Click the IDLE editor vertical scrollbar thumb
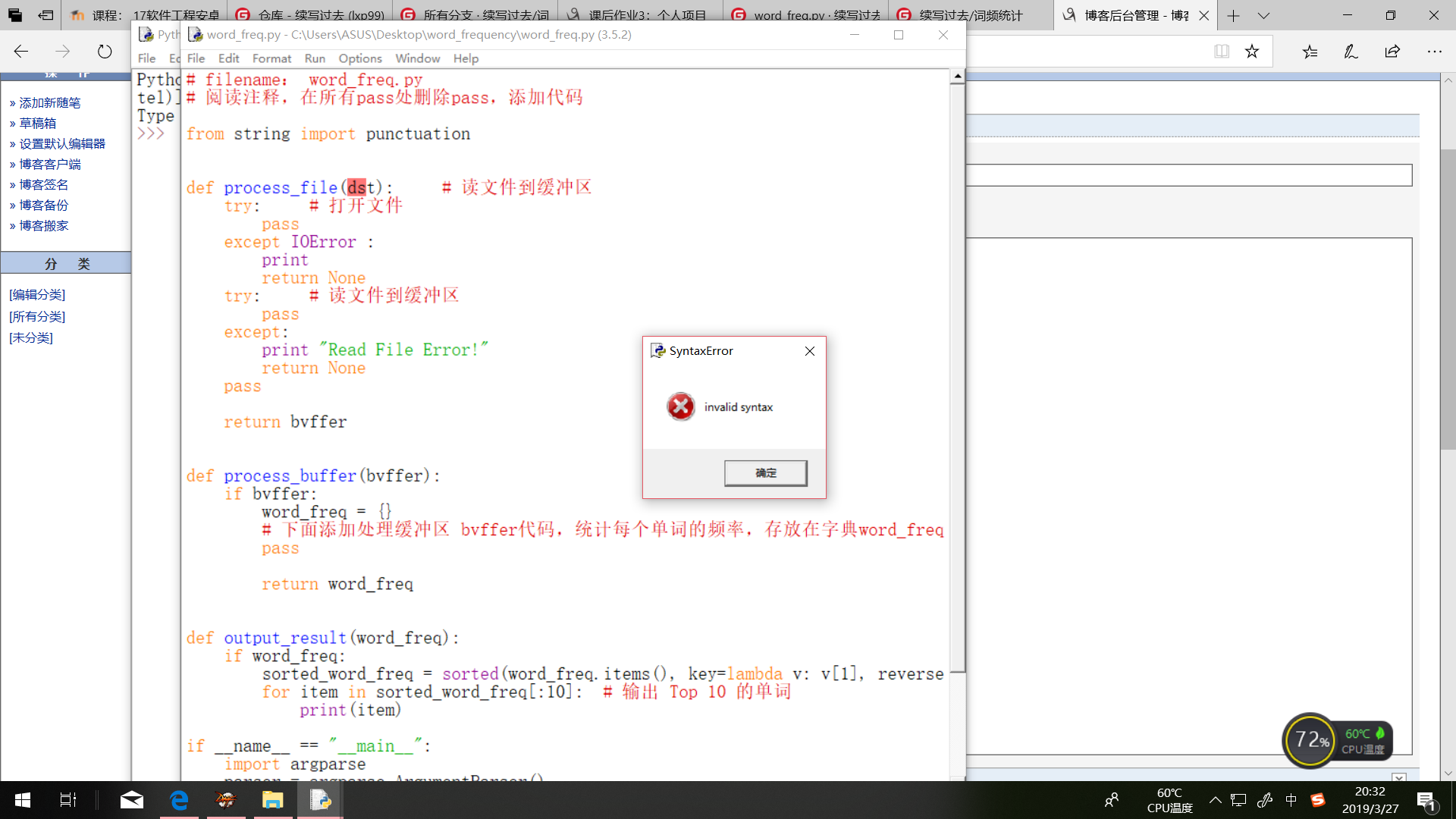The width and height of the screenshot is (1456, 819). 957,379
